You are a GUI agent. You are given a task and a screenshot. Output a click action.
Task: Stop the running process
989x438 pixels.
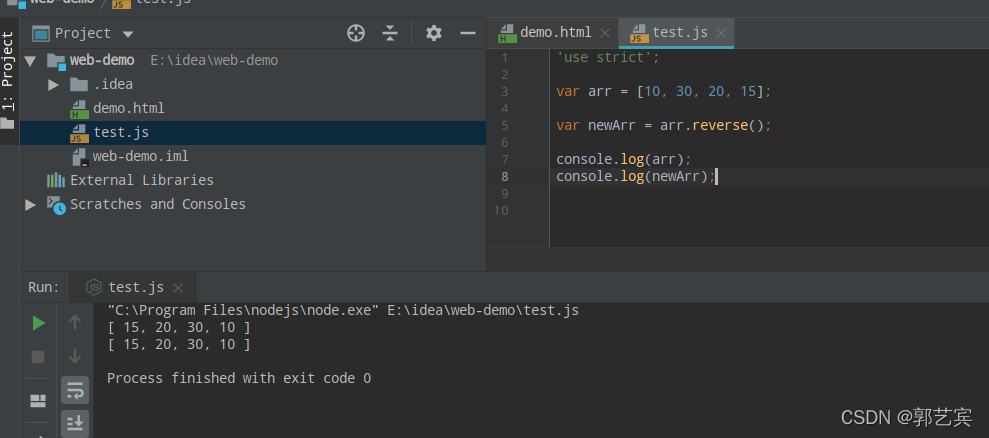click(38, 357)
